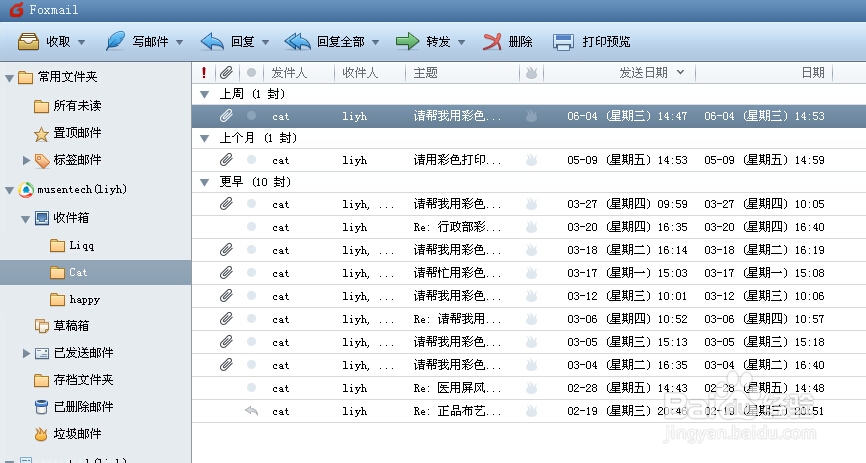The width and height of the screenshot is (866, 463).
Task: Collapse the 上个月 (1 封) group
Action: (204, 138)
